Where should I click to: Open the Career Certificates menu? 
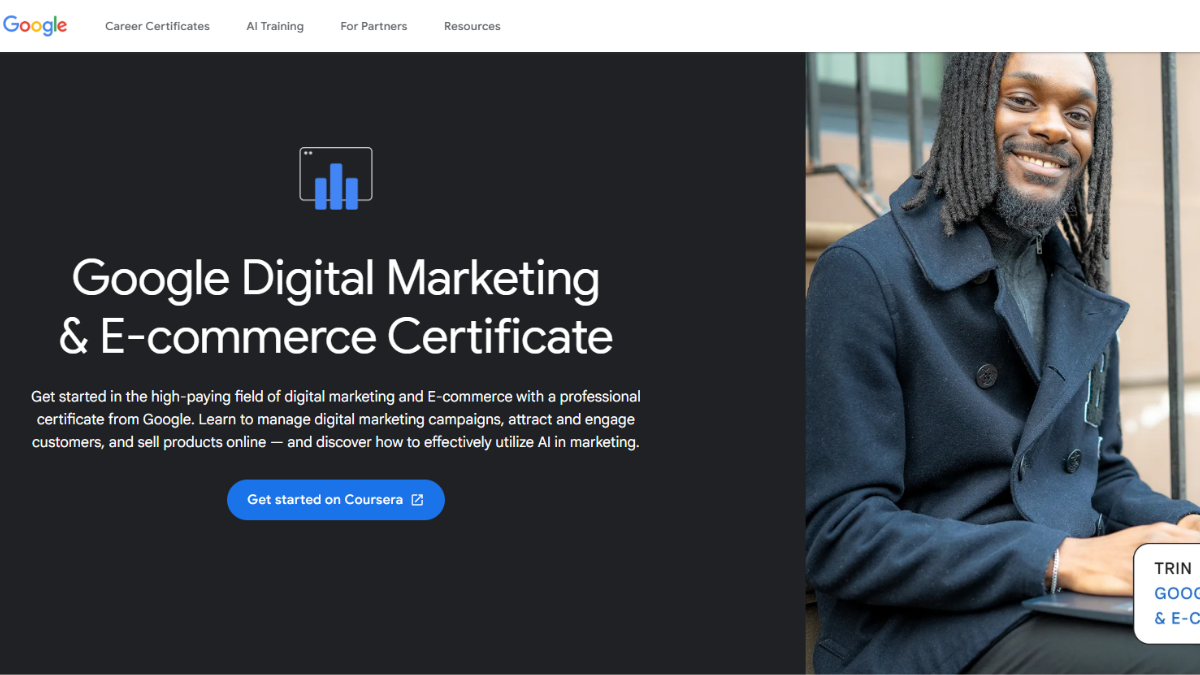pyautogui.click(x=157, y=26)
